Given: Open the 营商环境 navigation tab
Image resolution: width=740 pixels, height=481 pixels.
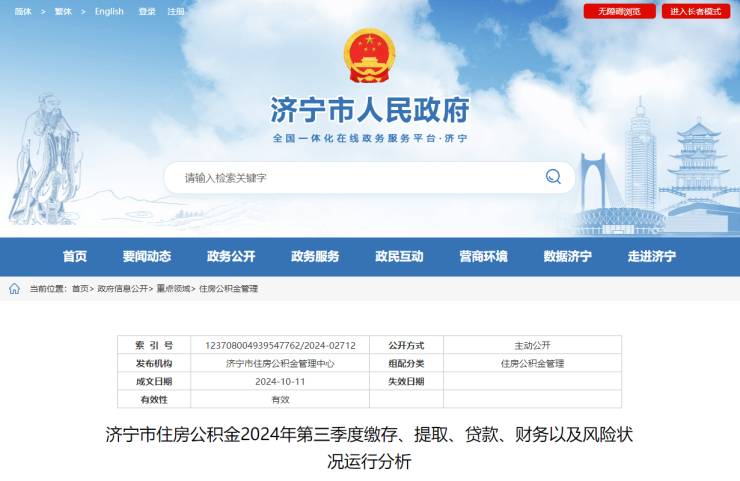Looking at the screenshot, I should (x=483, y=256).
